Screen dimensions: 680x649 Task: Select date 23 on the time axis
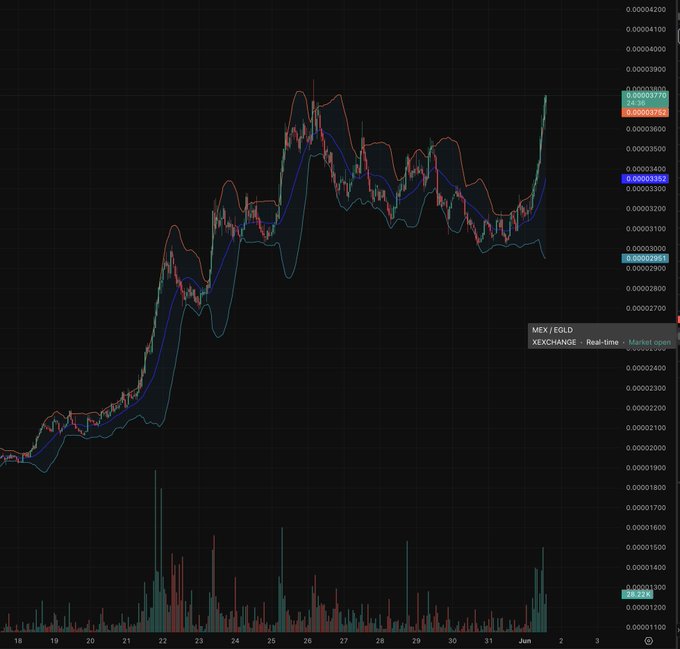pyautogui.click(x=199, y=641)
